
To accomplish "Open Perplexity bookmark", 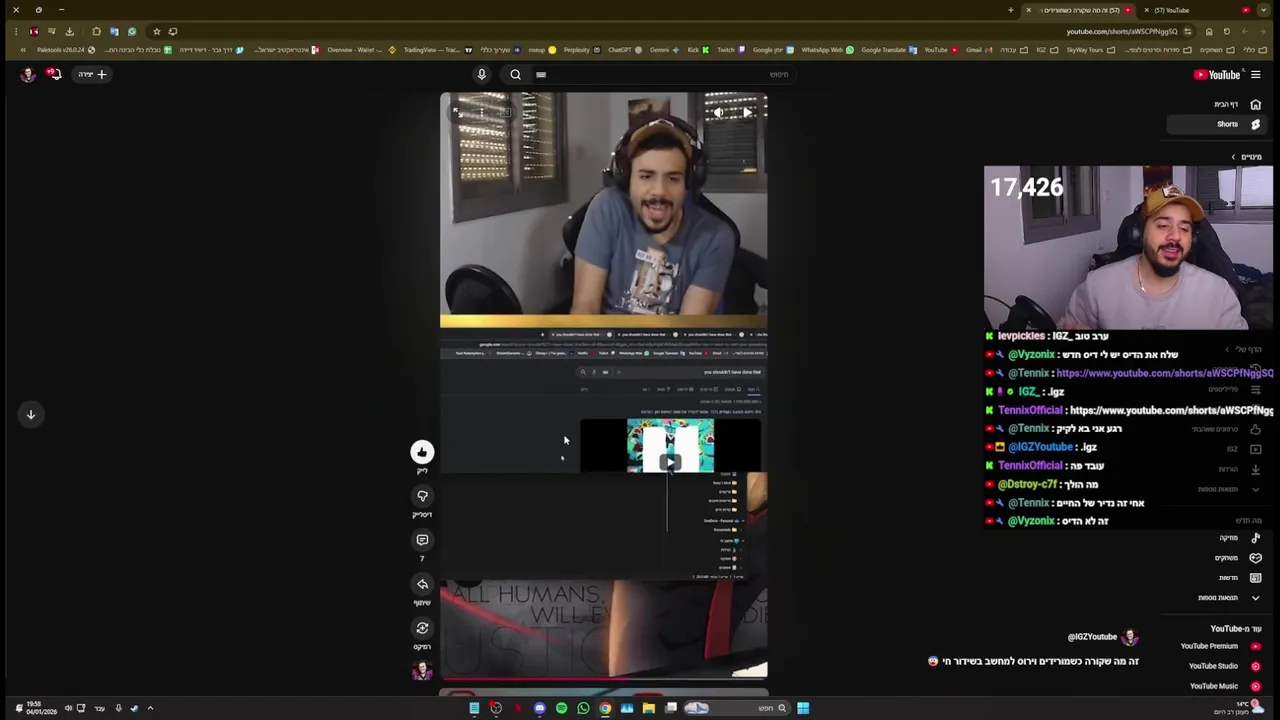I will click(x=580, y=49).
